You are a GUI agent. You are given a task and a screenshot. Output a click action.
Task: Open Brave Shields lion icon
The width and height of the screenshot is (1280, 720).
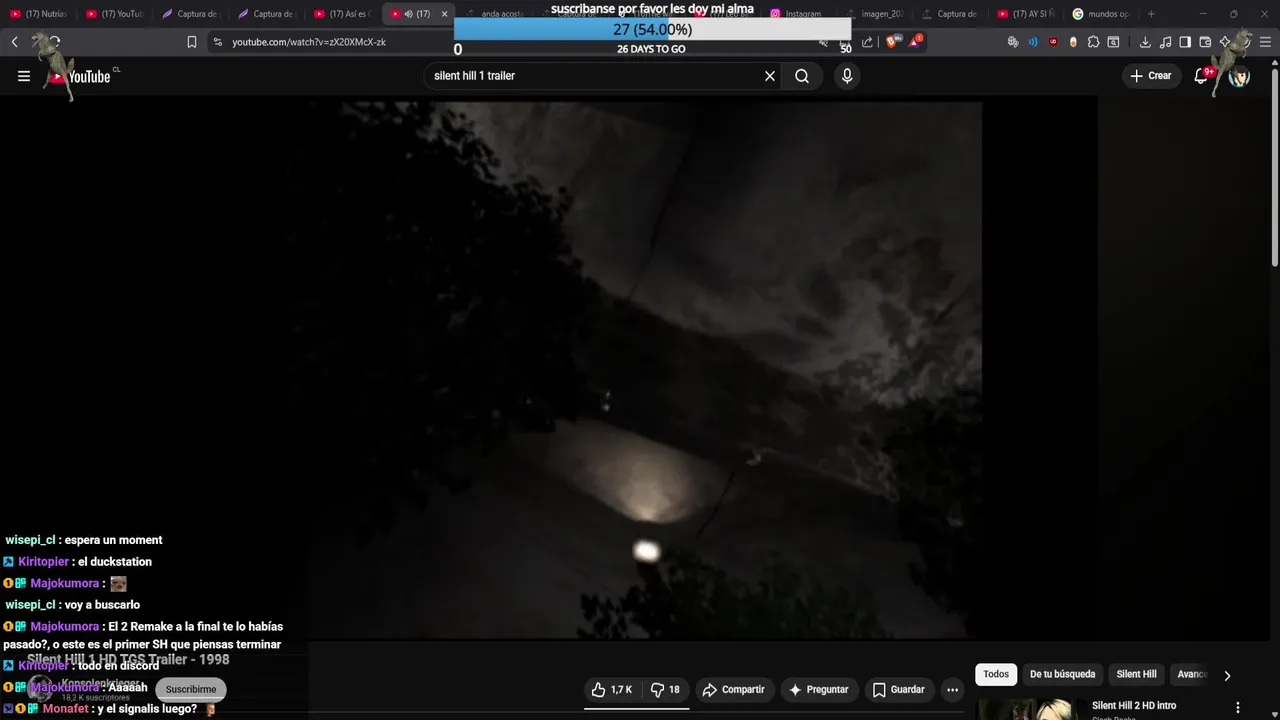click(892, 42)
